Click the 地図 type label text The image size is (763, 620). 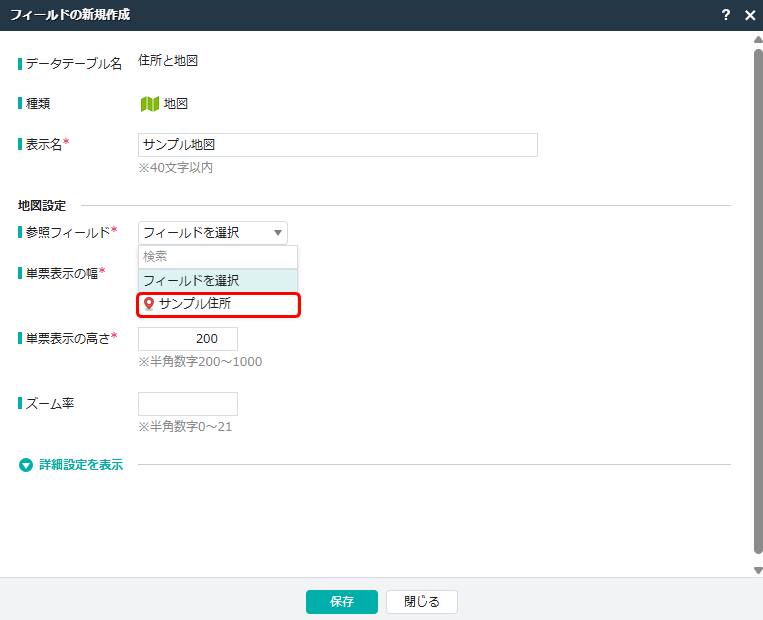(x=176, y=104)
